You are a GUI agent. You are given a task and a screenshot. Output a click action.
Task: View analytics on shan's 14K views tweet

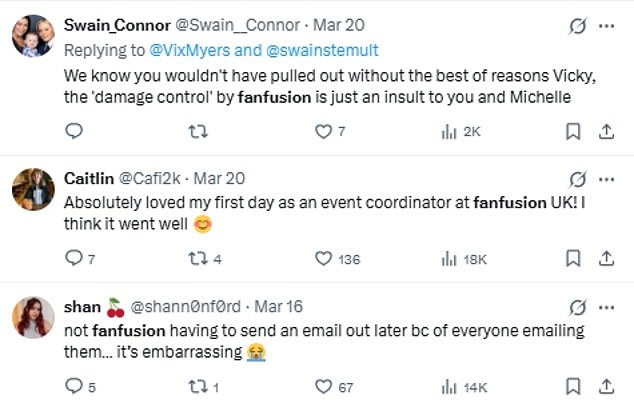tap(449, 385)
